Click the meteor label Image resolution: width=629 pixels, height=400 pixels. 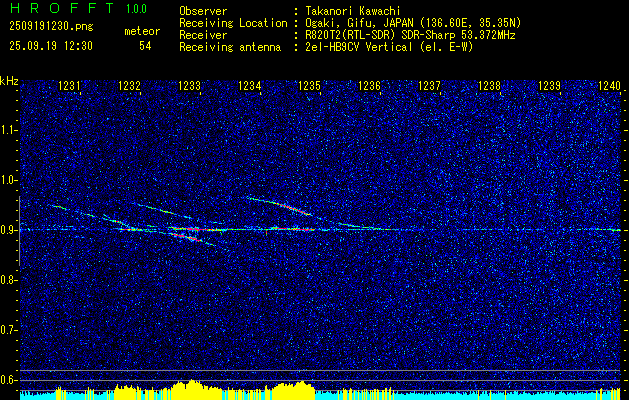click(x=142, y=31)
